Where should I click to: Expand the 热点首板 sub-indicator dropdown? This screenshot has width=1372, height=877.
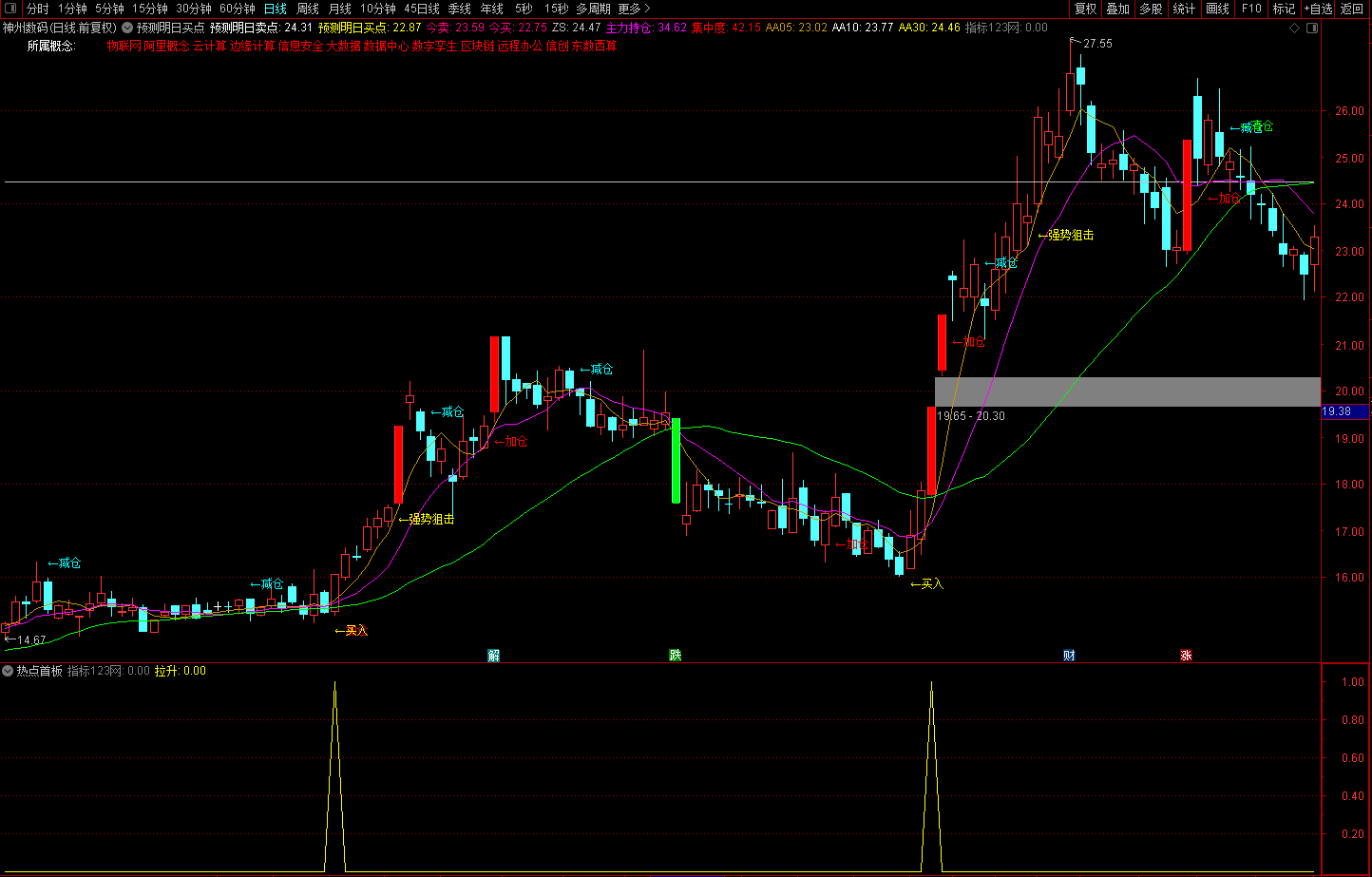8,671
